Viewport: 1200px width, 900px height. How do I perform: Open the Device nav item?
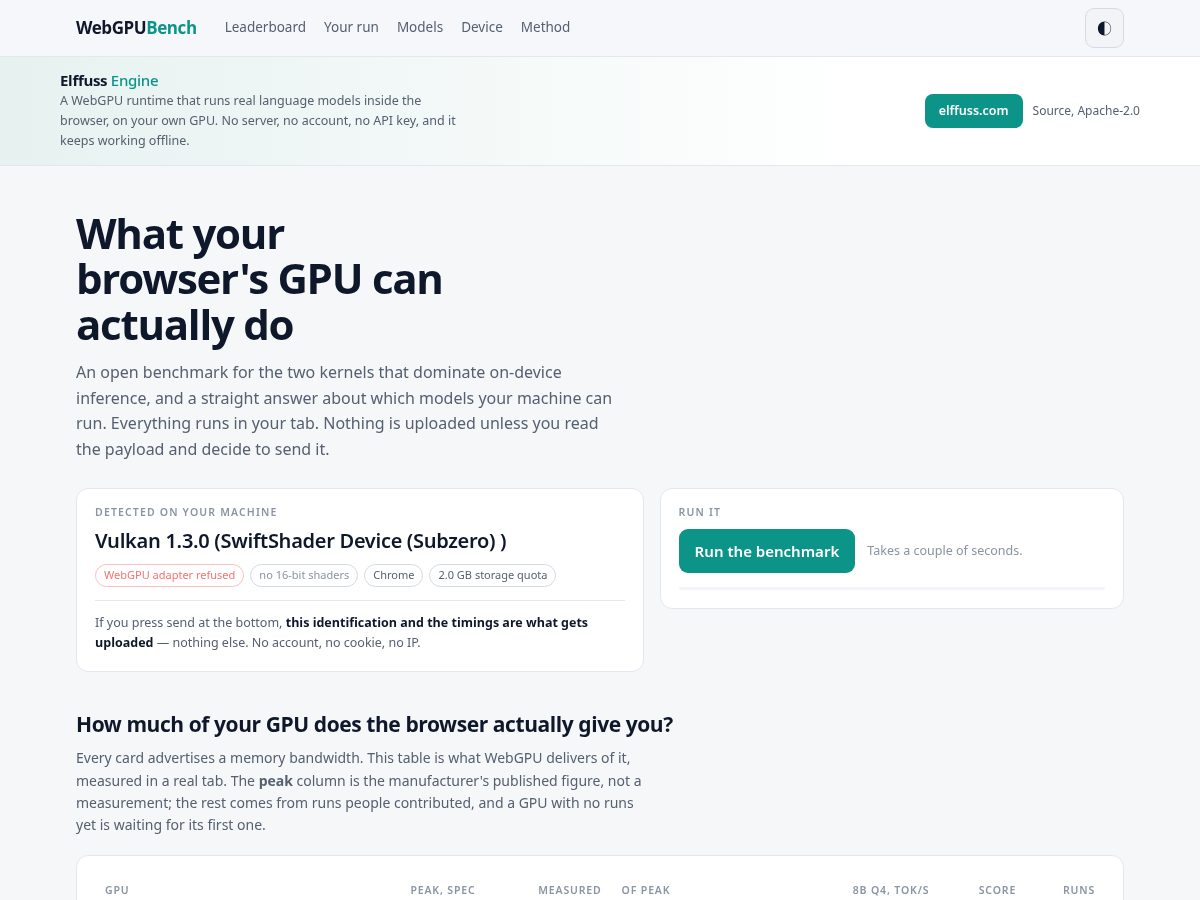coord(482,27)
